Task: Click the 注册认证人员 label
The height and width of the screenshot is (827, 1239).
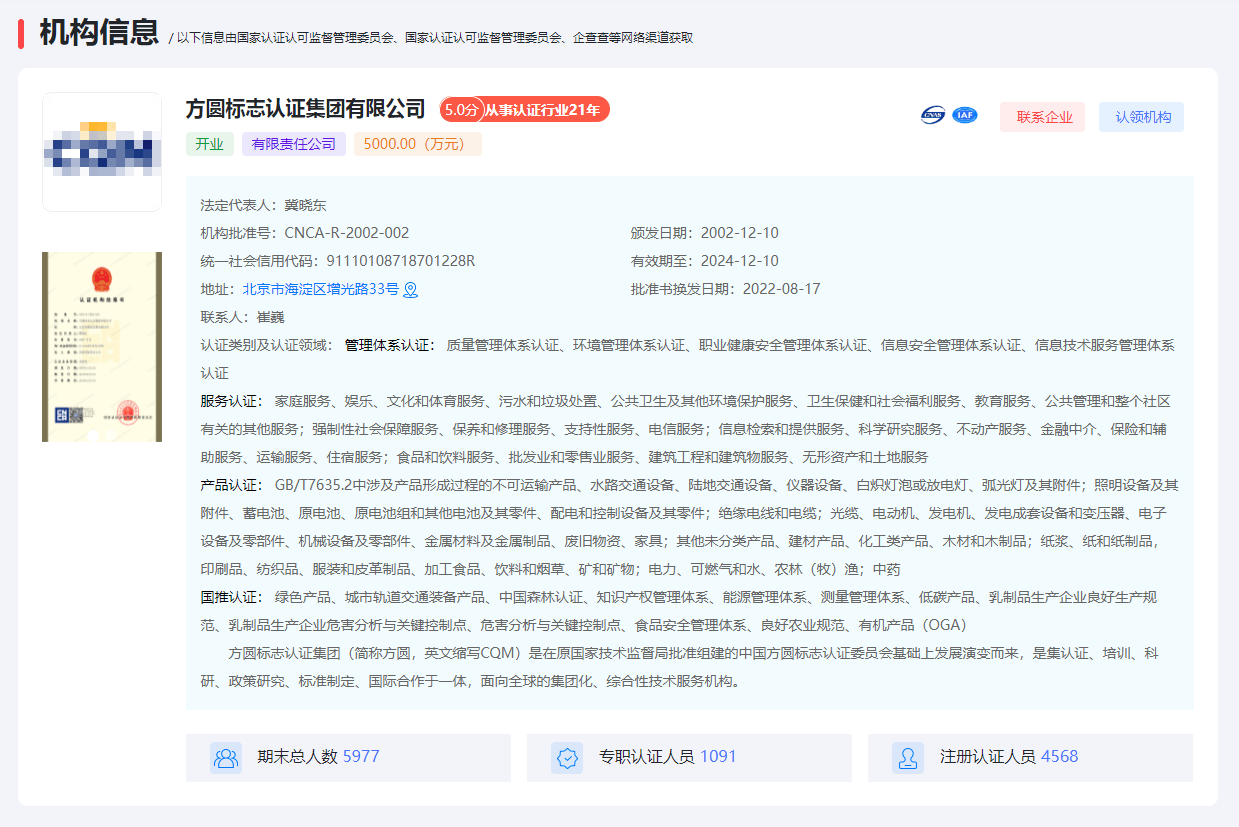Action: tap(987, 757)
